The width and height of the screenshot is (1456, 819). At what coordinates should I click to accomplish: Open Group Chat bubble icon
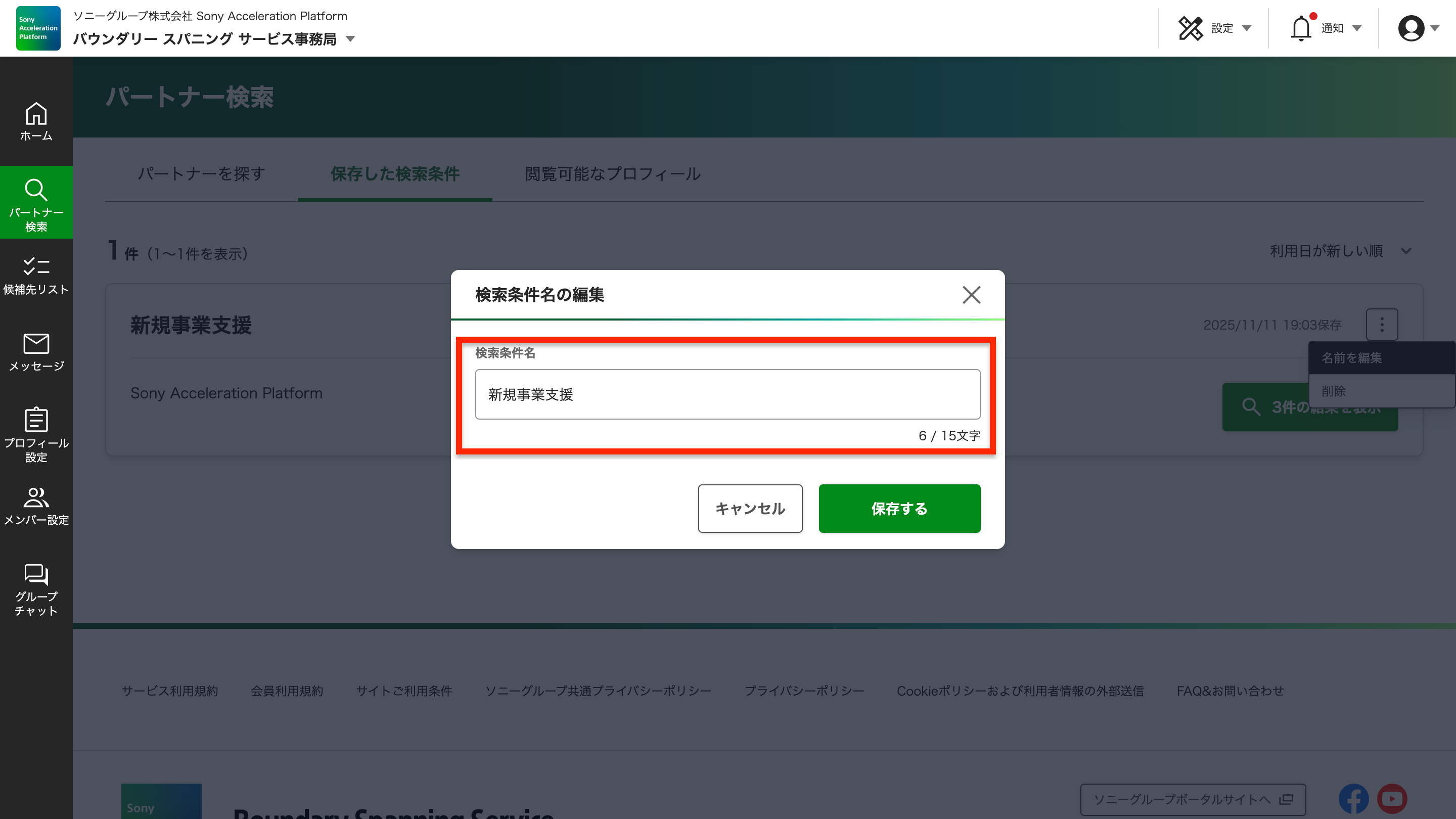[36, 574]
